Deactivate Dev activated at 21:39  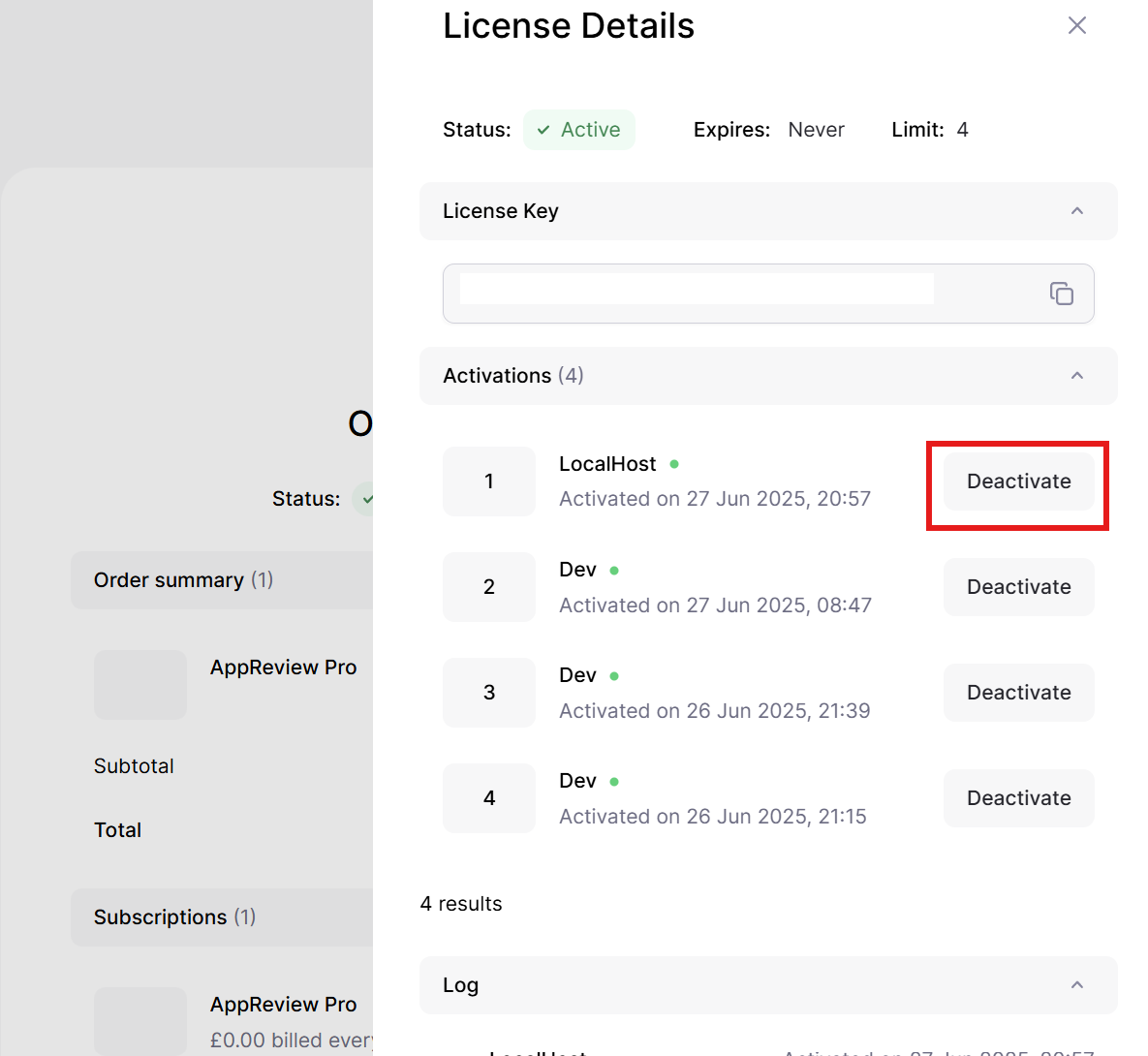tap(1018, 693)
